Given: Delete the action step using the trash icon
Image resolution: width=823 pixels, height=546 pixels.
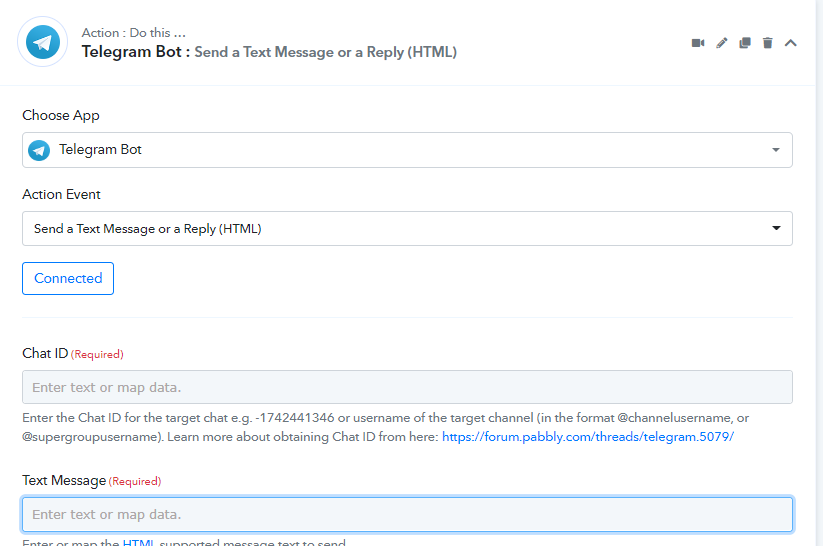Looking at the screenshot, I should [x=768, y=43].
